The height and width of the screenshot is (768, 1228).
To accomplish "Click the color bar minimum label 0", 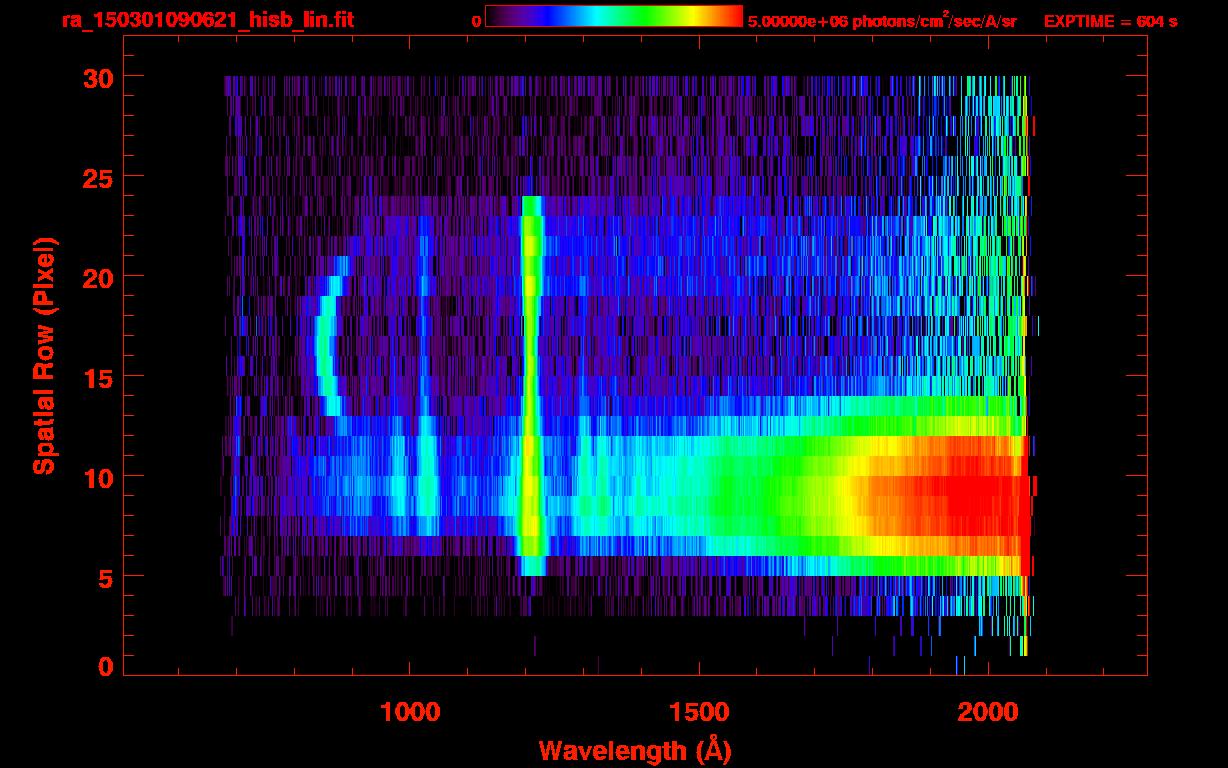I will click(x=476, y=21).
